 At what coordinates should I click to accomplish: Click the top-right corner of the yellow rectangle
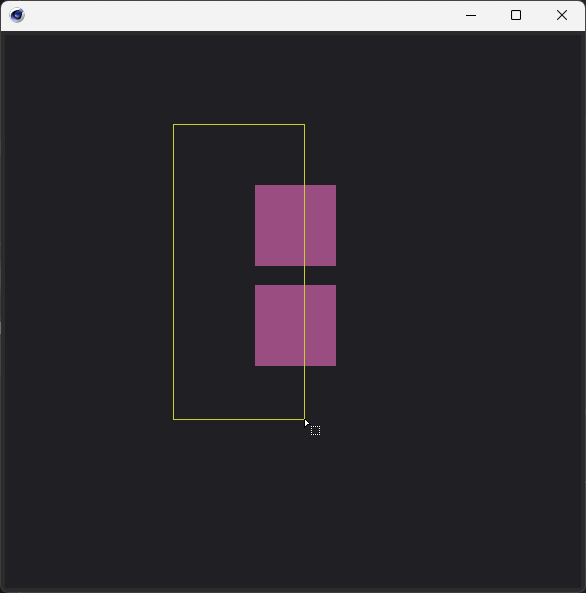pyautogui.click(x=305, y=124)
